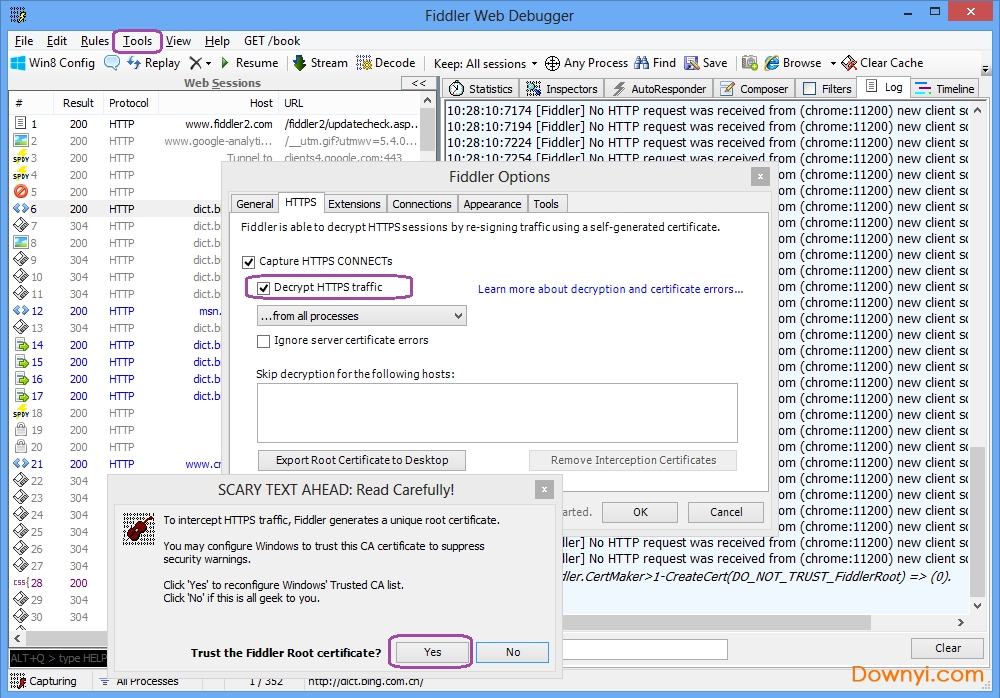Switch to the Connections tab
The height and width of the screenshot is (698, 1000).
coord(421,204)
